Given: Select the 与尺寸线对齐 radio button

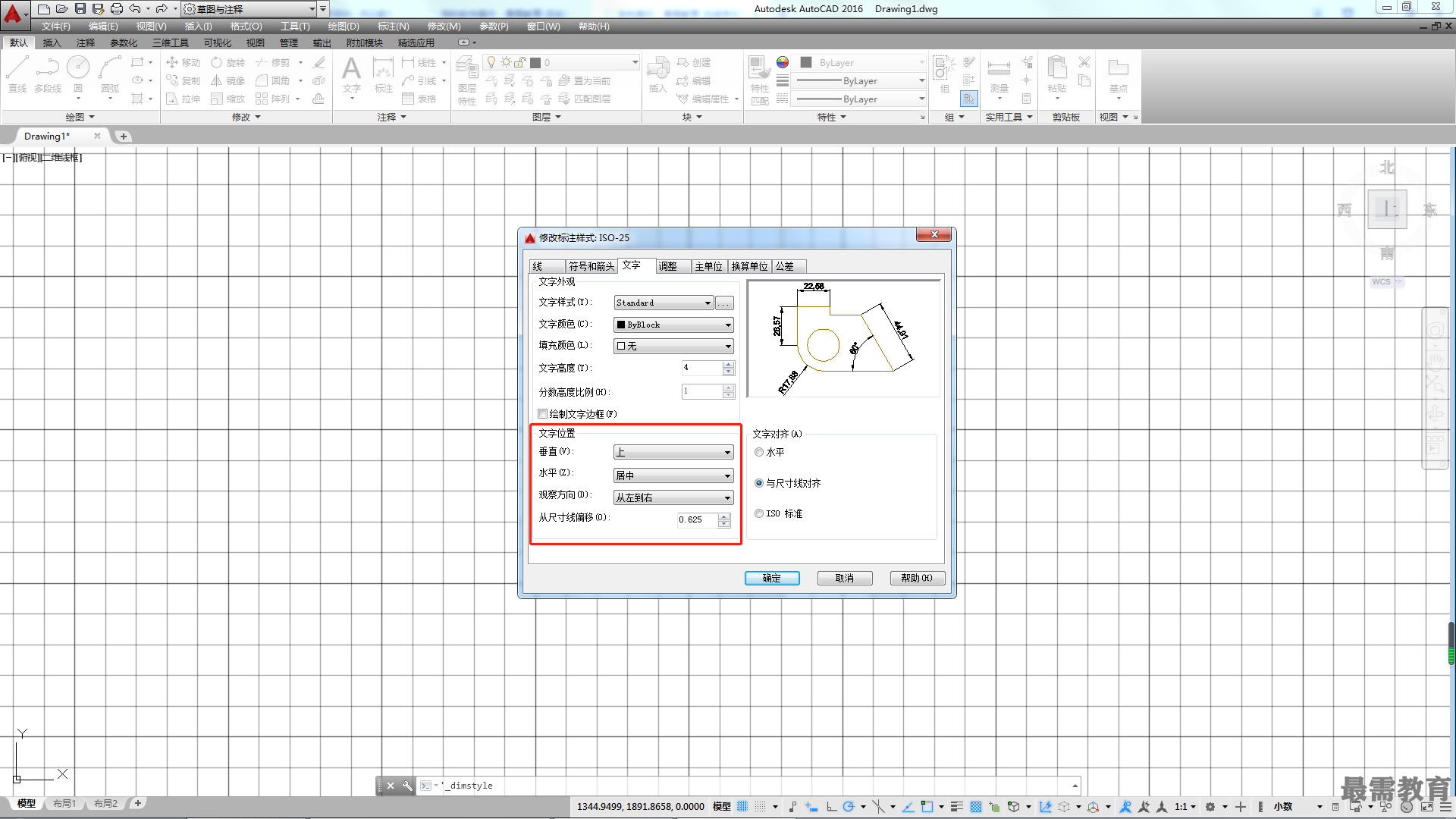Looking at the screenshot, I should pyautogui.click(x=759, y=483).
